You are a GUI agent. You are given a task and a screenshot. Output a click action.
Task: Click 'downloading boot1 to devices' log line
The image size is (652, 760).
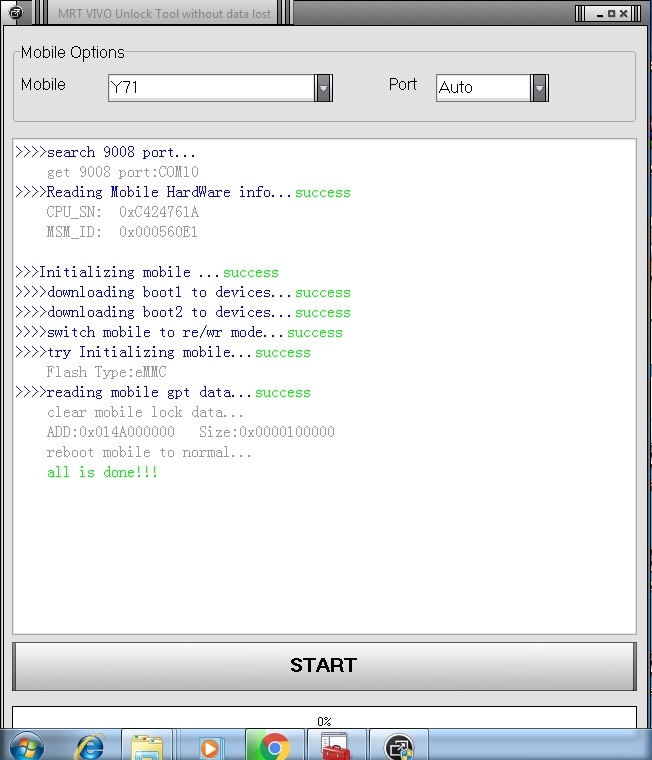[x=183, y=292]
